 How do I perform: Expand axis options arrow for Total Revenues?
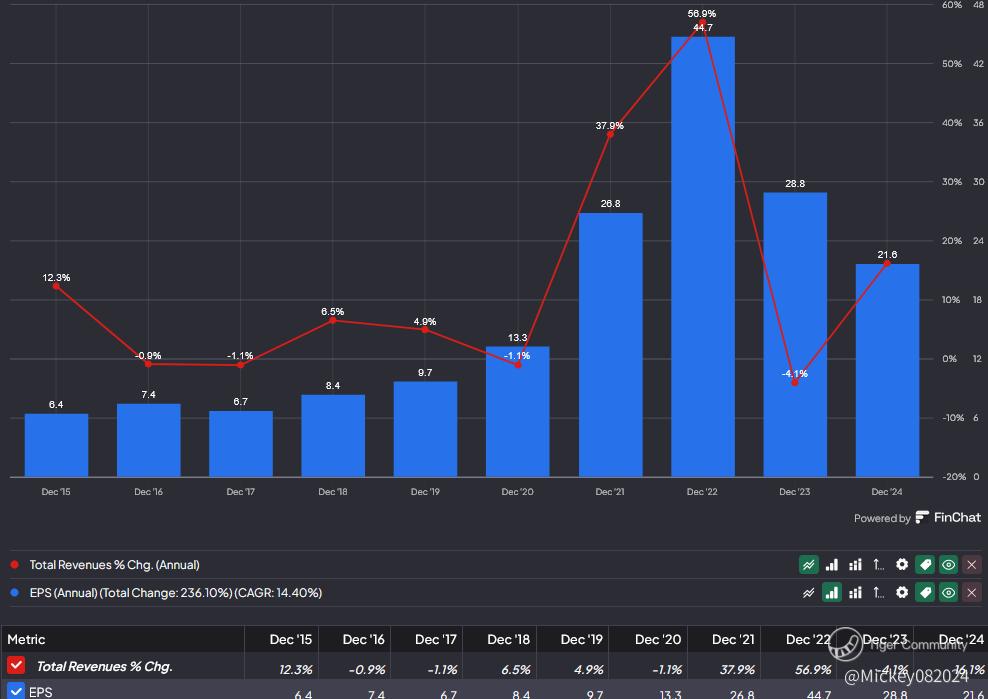(x=879, y=565)
